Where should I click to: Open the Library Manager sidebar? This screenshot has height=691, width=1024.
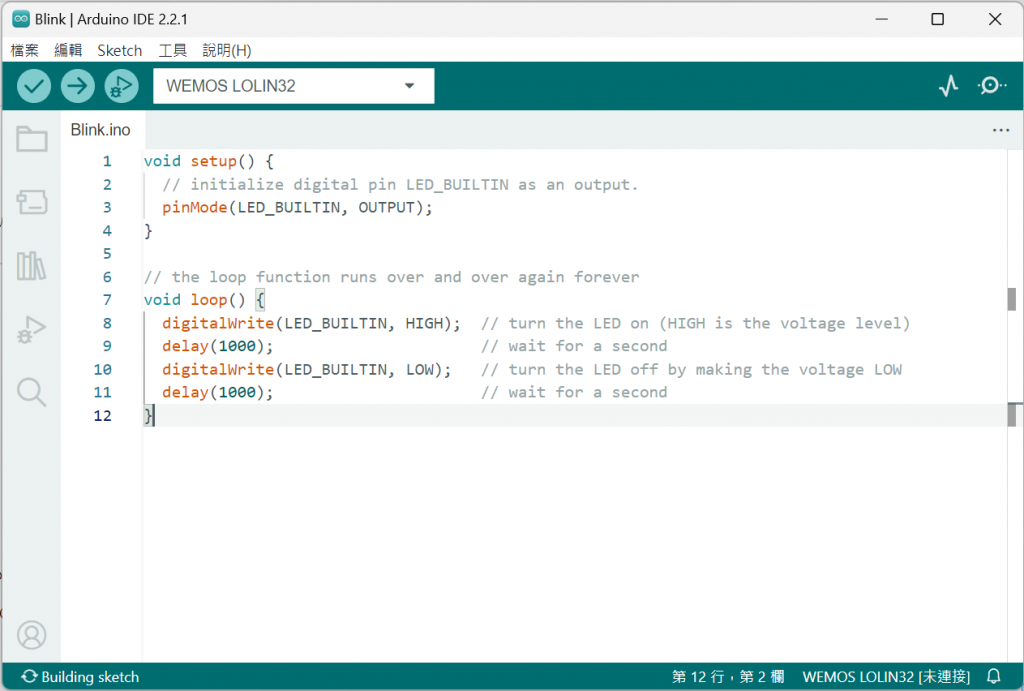(31, 266)
